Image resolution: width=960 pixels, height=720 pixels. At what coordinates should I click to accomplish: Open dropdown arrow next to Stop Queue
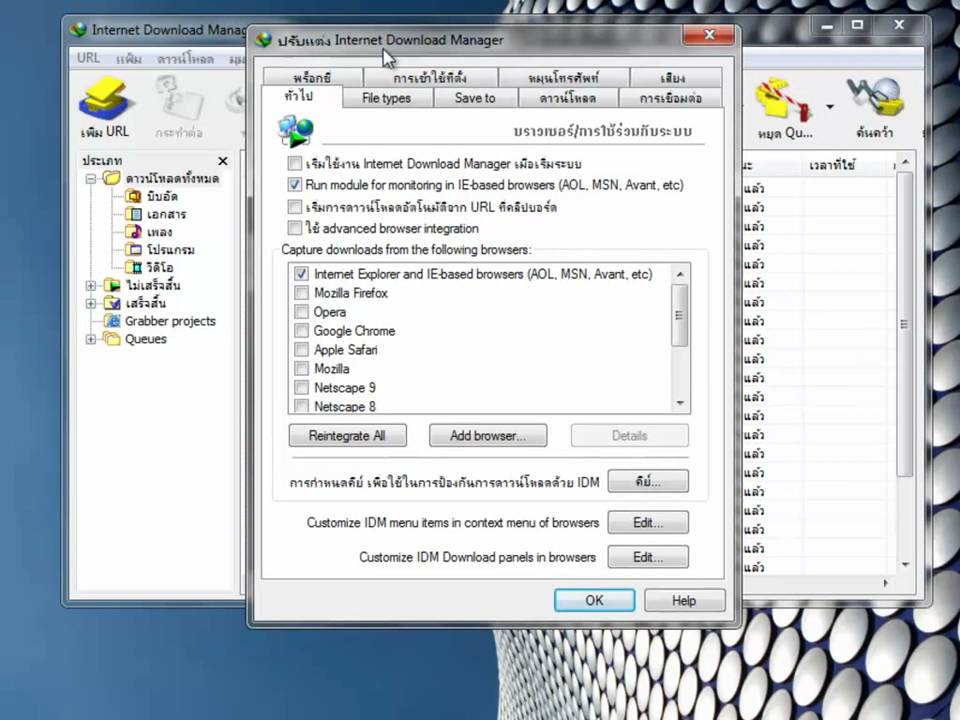click(x=830, y=107)
